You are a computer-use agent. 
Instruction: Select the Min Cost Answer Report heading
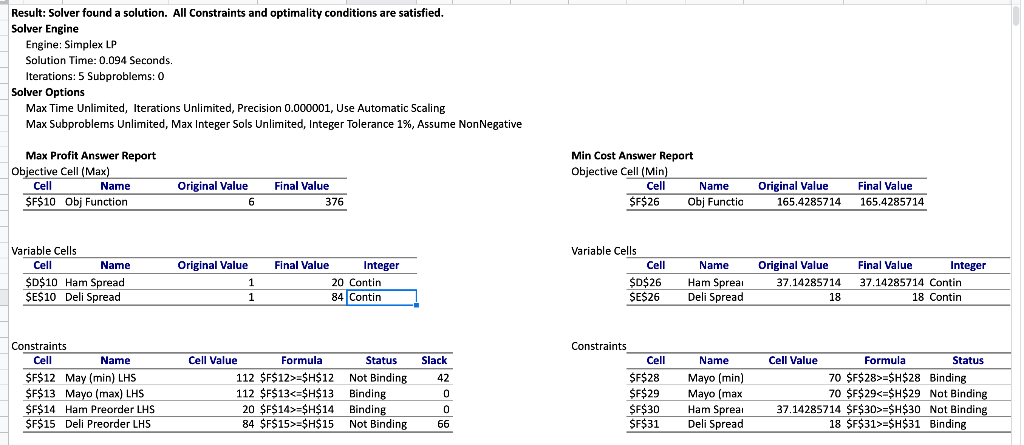(x=632, y=156)
